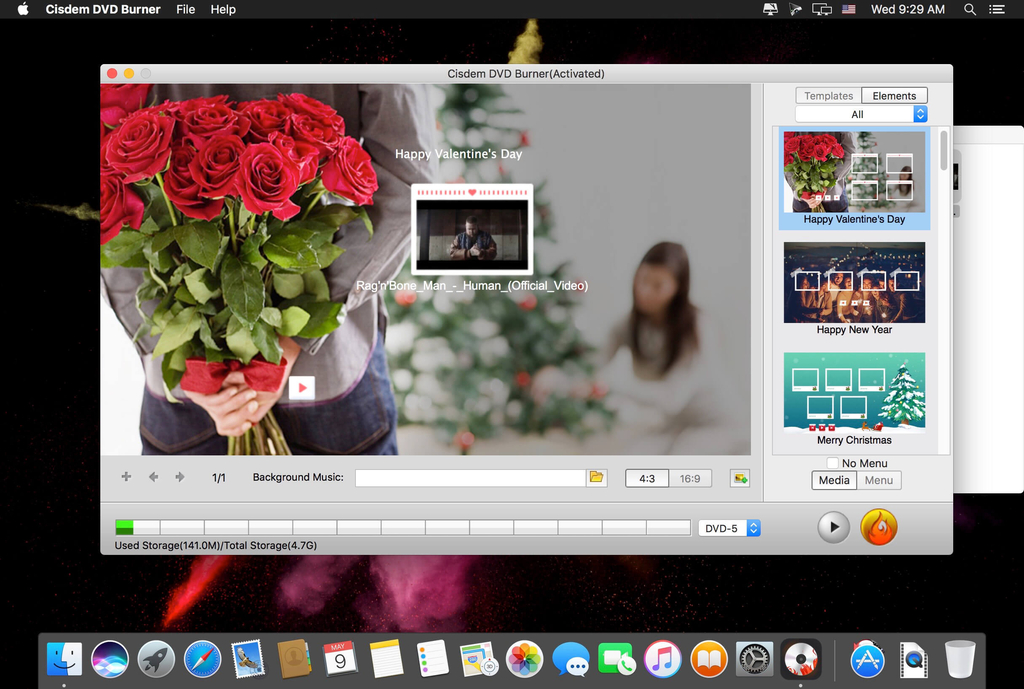Open the background music folder browser
This screenshot has height=689, width=1024.
[597, 478]
